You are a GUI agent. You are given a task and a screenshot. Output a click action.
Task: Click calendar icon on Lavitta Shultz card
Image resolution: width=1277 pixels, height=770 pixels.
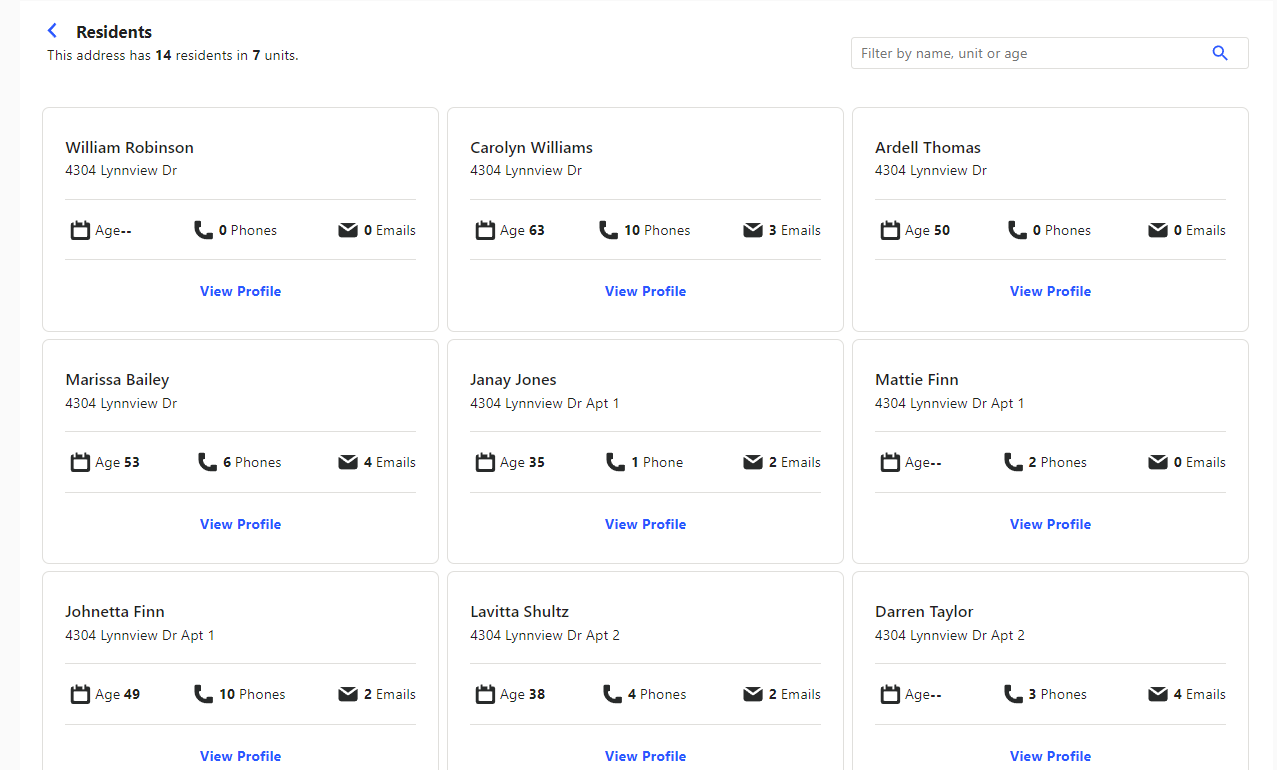[x=485, y=694]
